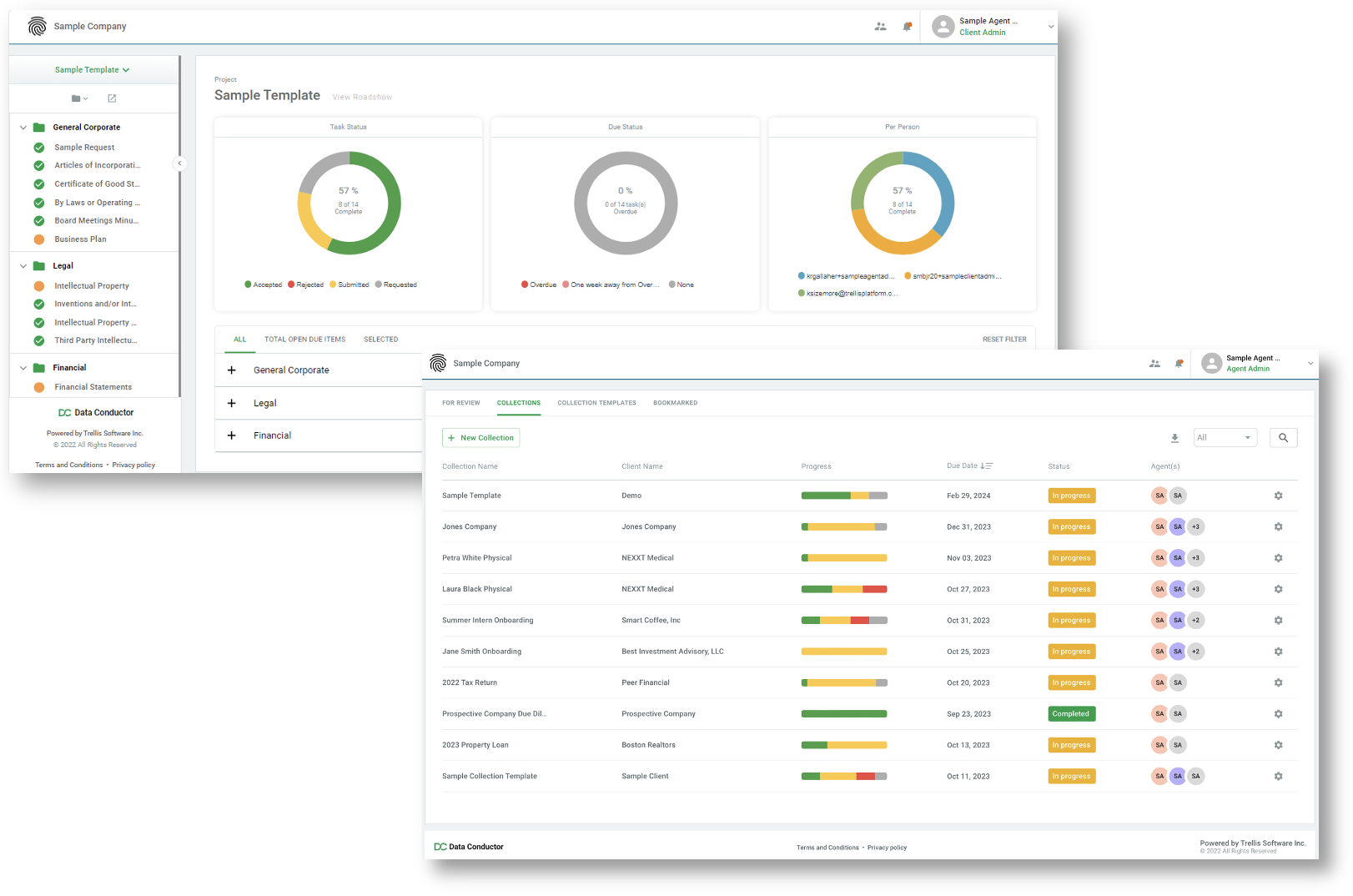Click the orange status circle beside Business Plan

(x=39, y=239)
